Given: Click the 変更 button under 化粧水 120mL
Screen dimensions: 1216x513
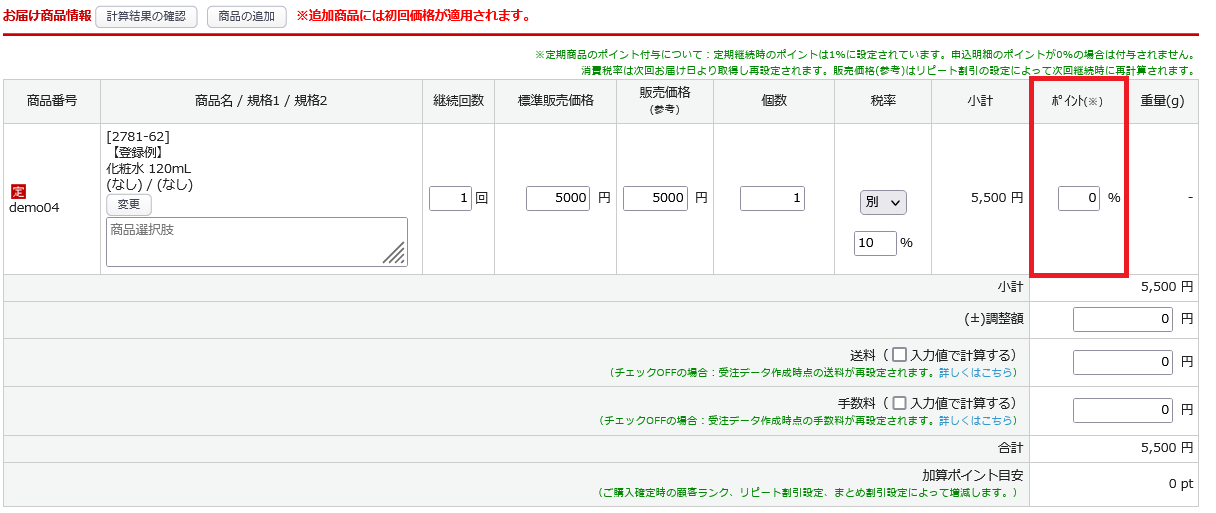Looking at the screenshot, I should (129, 205).
